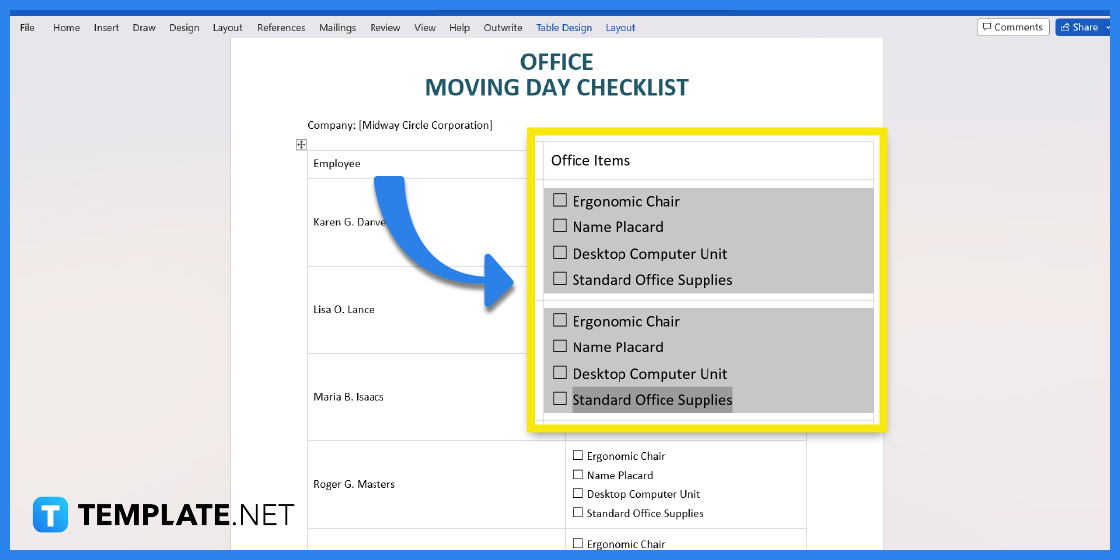Switch to the References tab
The width and height of the screenshot is (1120, 560).
(281, 28)
